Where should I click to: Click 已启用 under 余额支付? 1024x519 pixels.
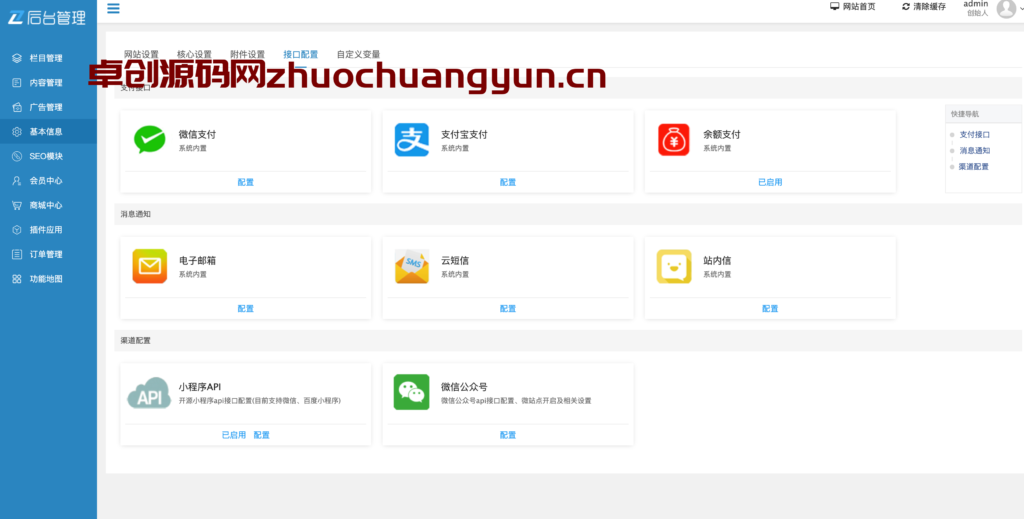tap(770, 183)
